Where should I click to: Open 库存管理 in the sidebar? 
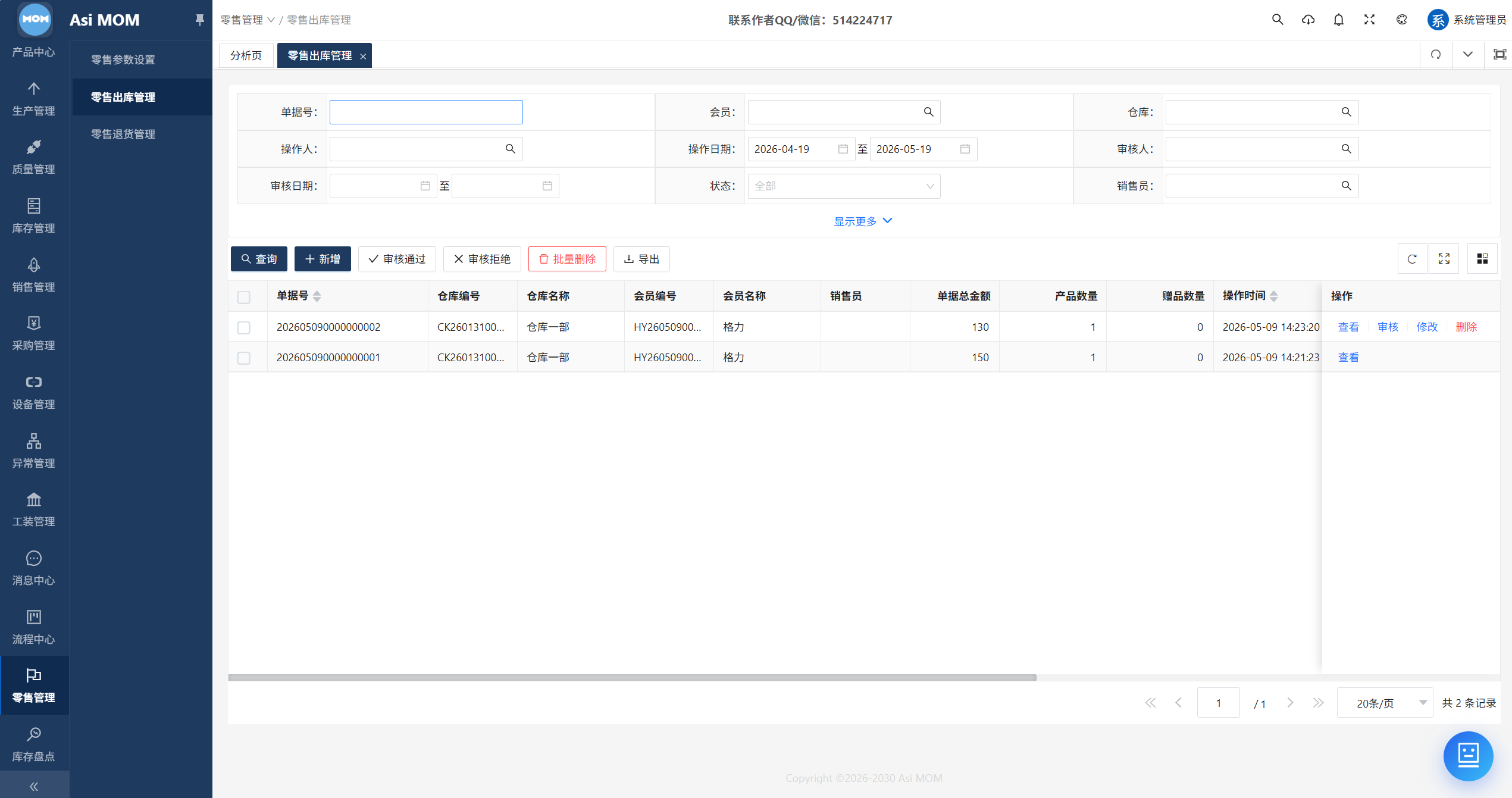(x=34, y=217)
